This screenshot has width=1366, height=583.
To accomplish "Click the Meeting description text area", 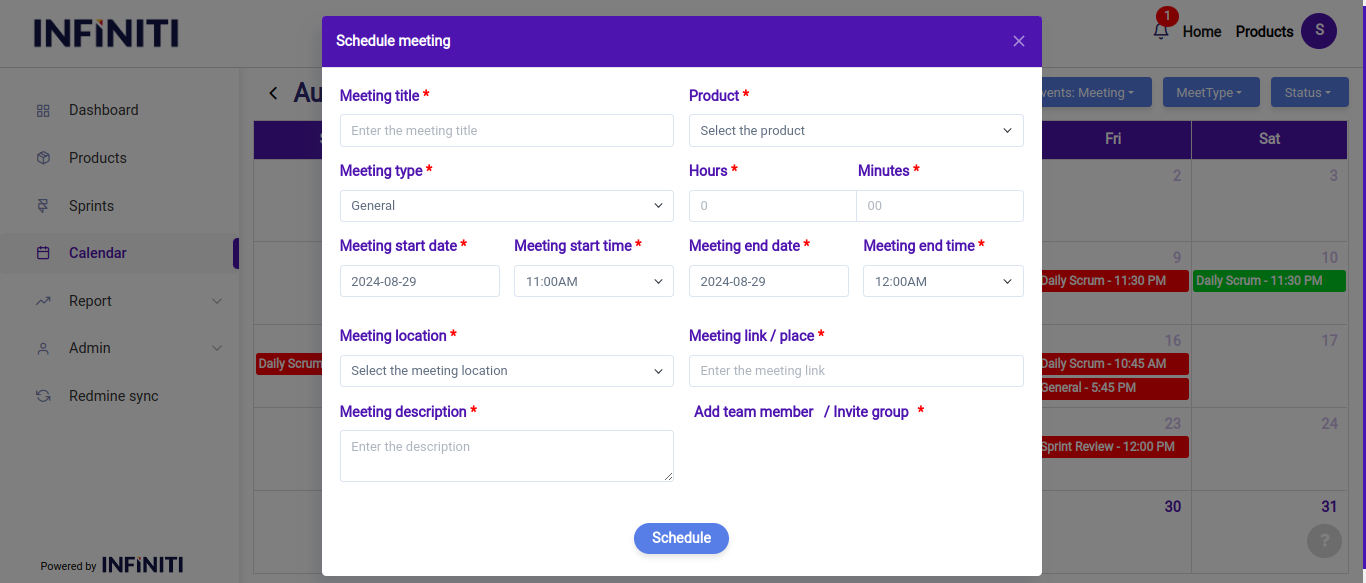I will point(506,456).
